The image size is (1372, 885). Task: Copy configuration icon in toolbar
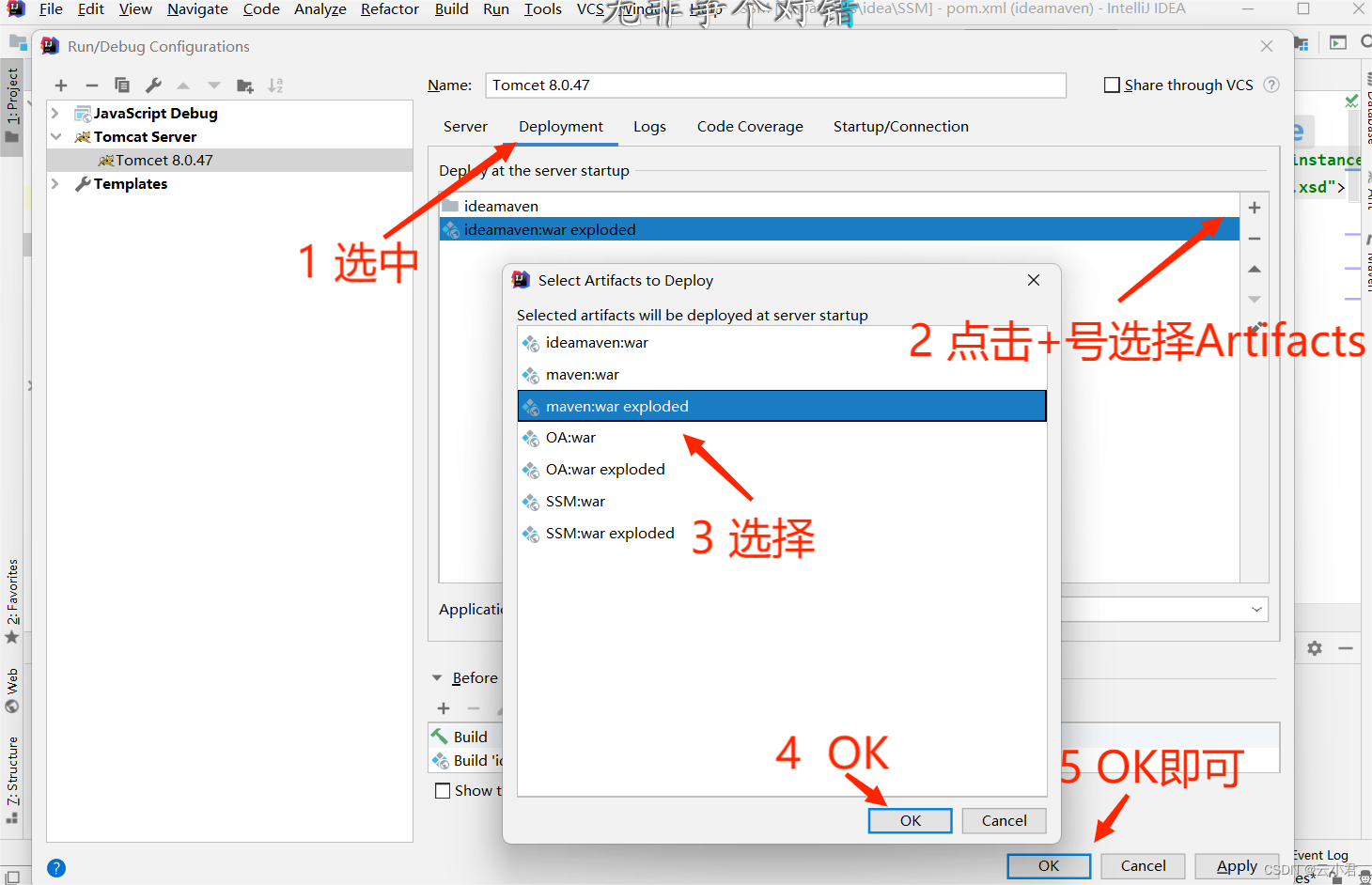coord(122,85)
